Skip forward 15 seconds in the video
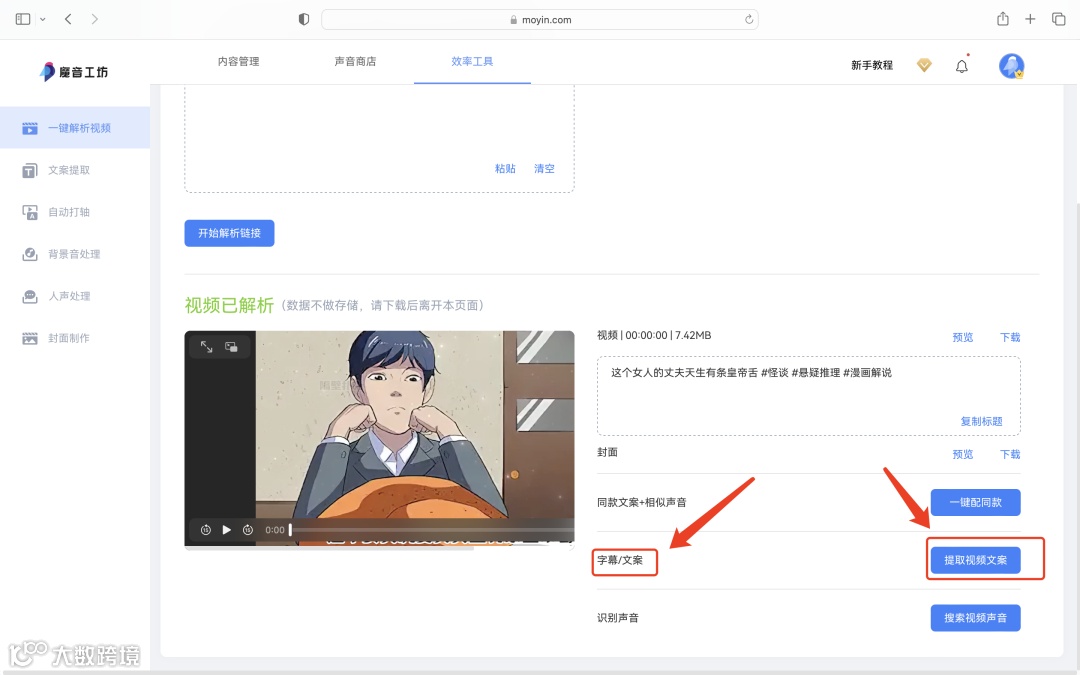Screen dimensions: 1080x675 pos(247,527)
